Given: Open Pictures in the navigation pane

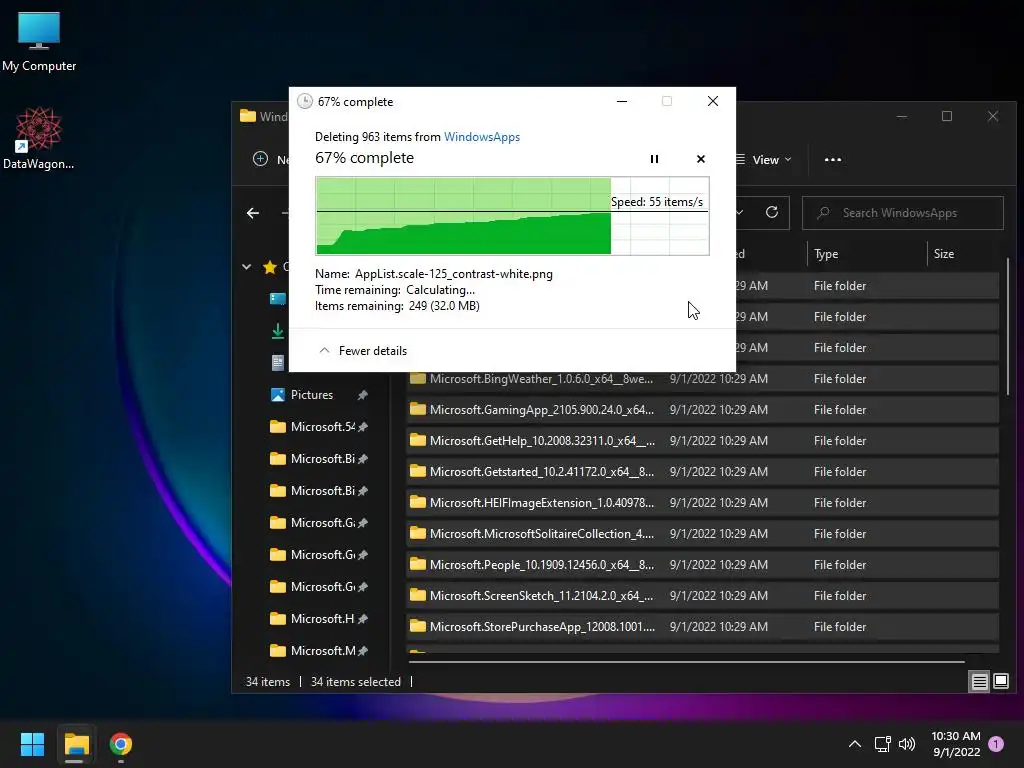Looking at the screenshot, I should click(312, 394).
